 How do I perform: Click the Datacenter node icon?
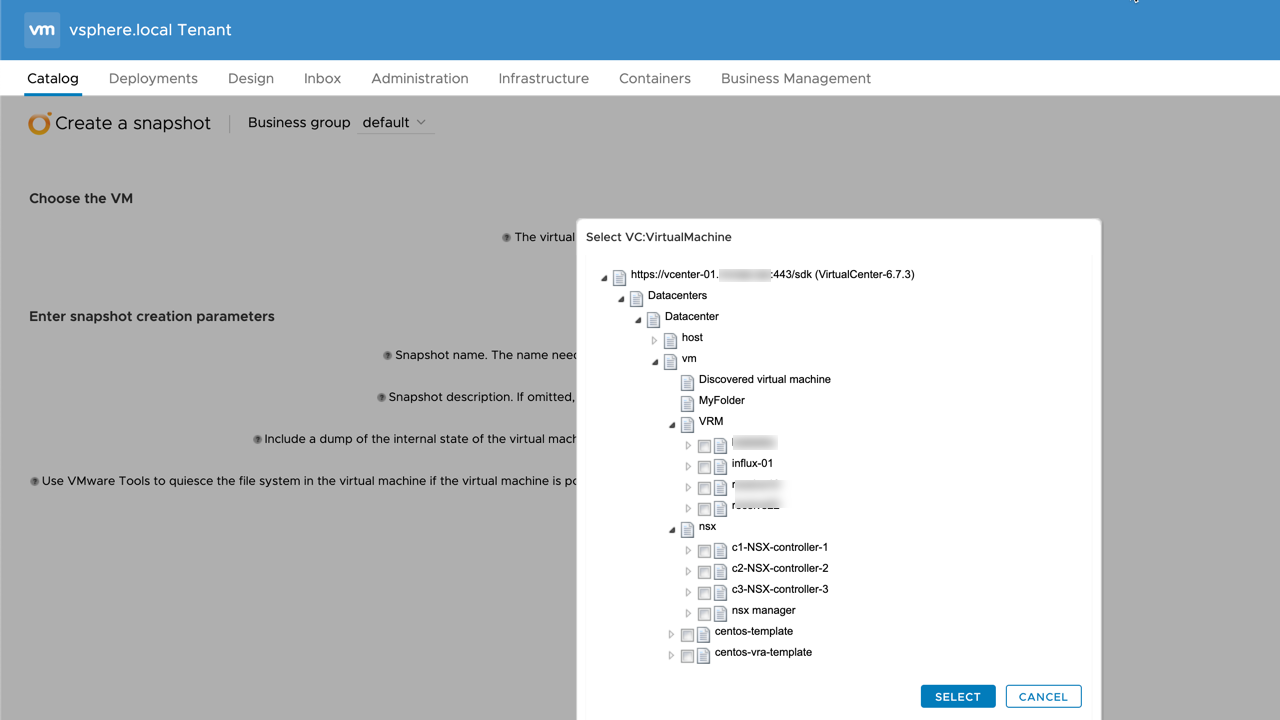tap(653, 319)
